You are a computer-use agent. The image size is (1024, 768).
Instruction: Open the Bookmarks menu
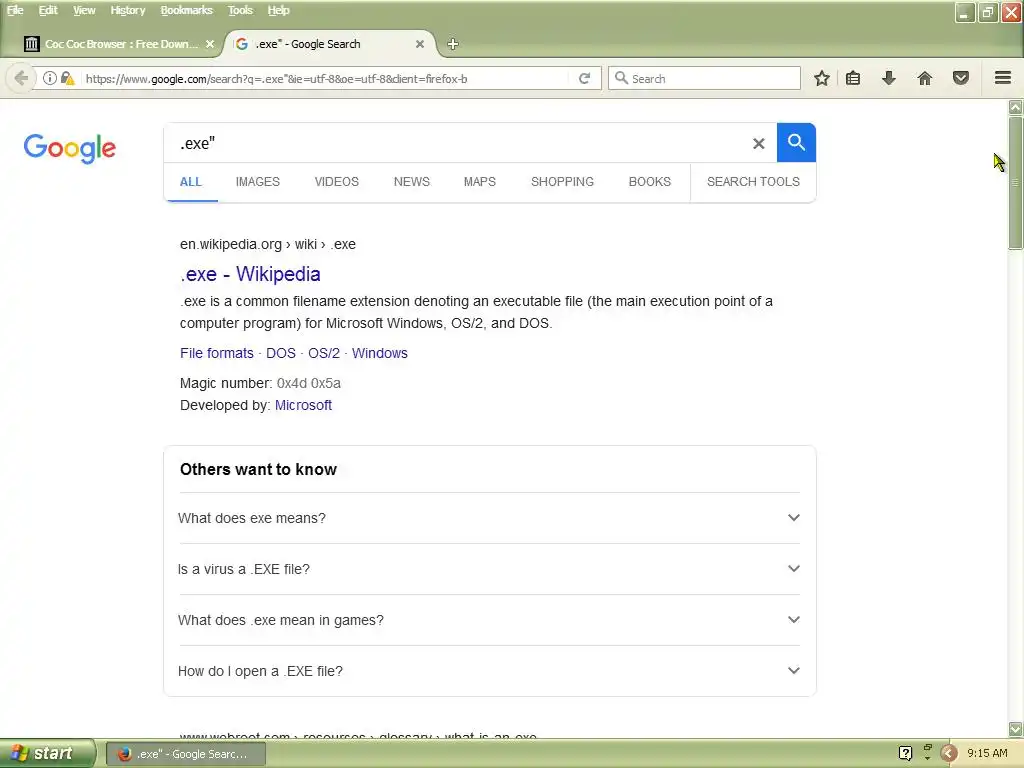pos(186,10)
